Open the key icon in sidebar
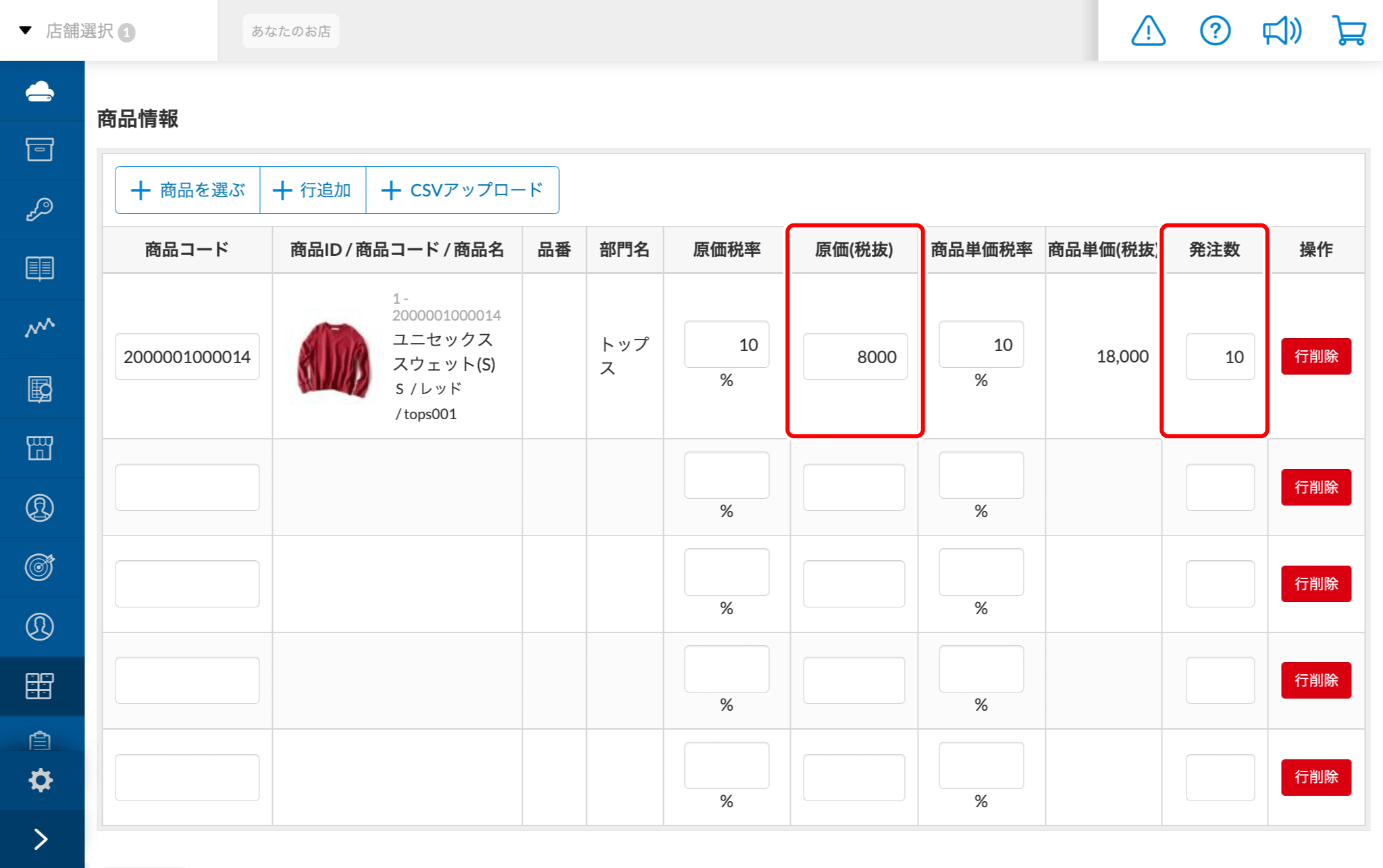 [x=40, y=209]
